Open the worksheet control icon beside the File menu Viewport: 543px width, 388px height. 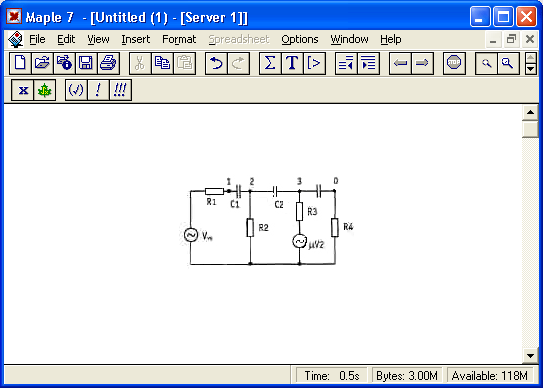click(x=16, y=39)
